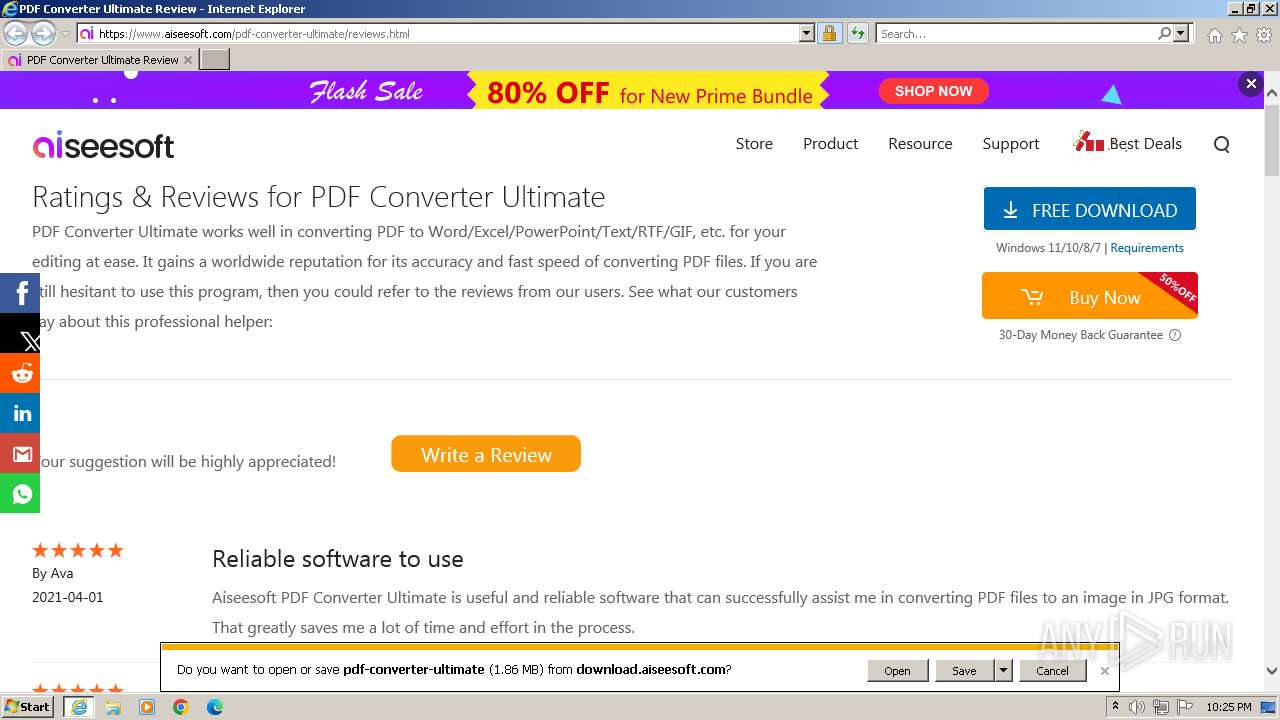Open the Resource menu
Screen dimensions: 1280x720
click(920, 144)
